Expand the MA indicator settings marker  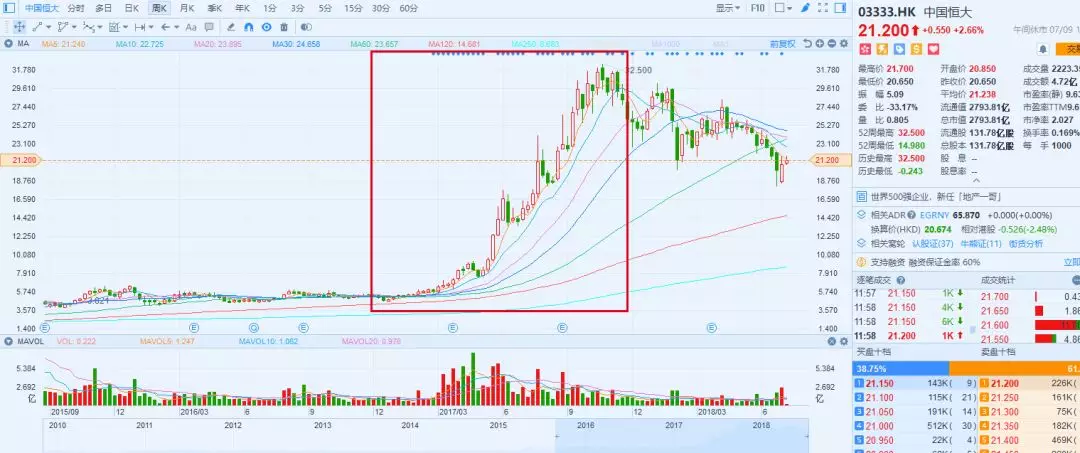[x=8, y=43]
